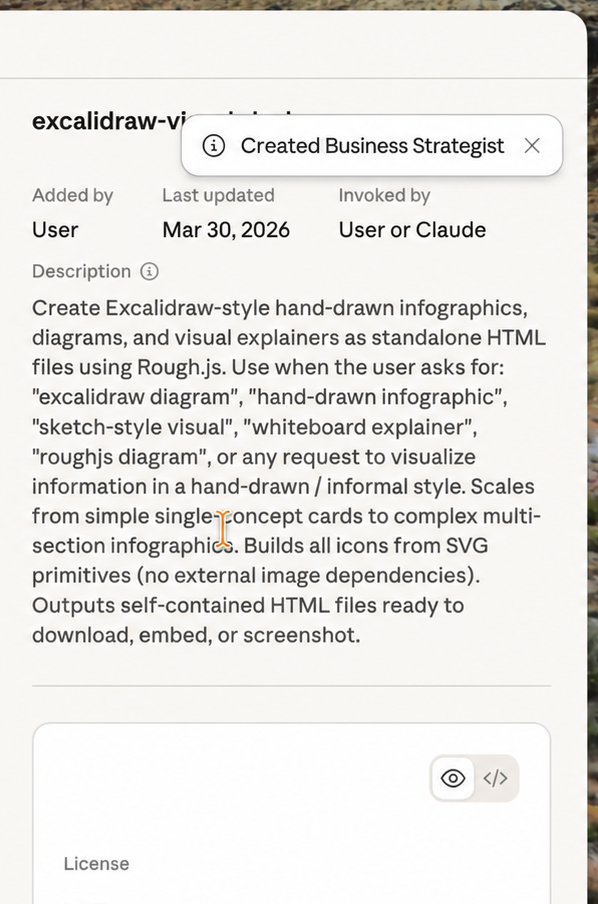Viewport: 598px width, 904px height.
Task: Click the desktop wallpaper strip beside window
Action: (x=593, y=461)
